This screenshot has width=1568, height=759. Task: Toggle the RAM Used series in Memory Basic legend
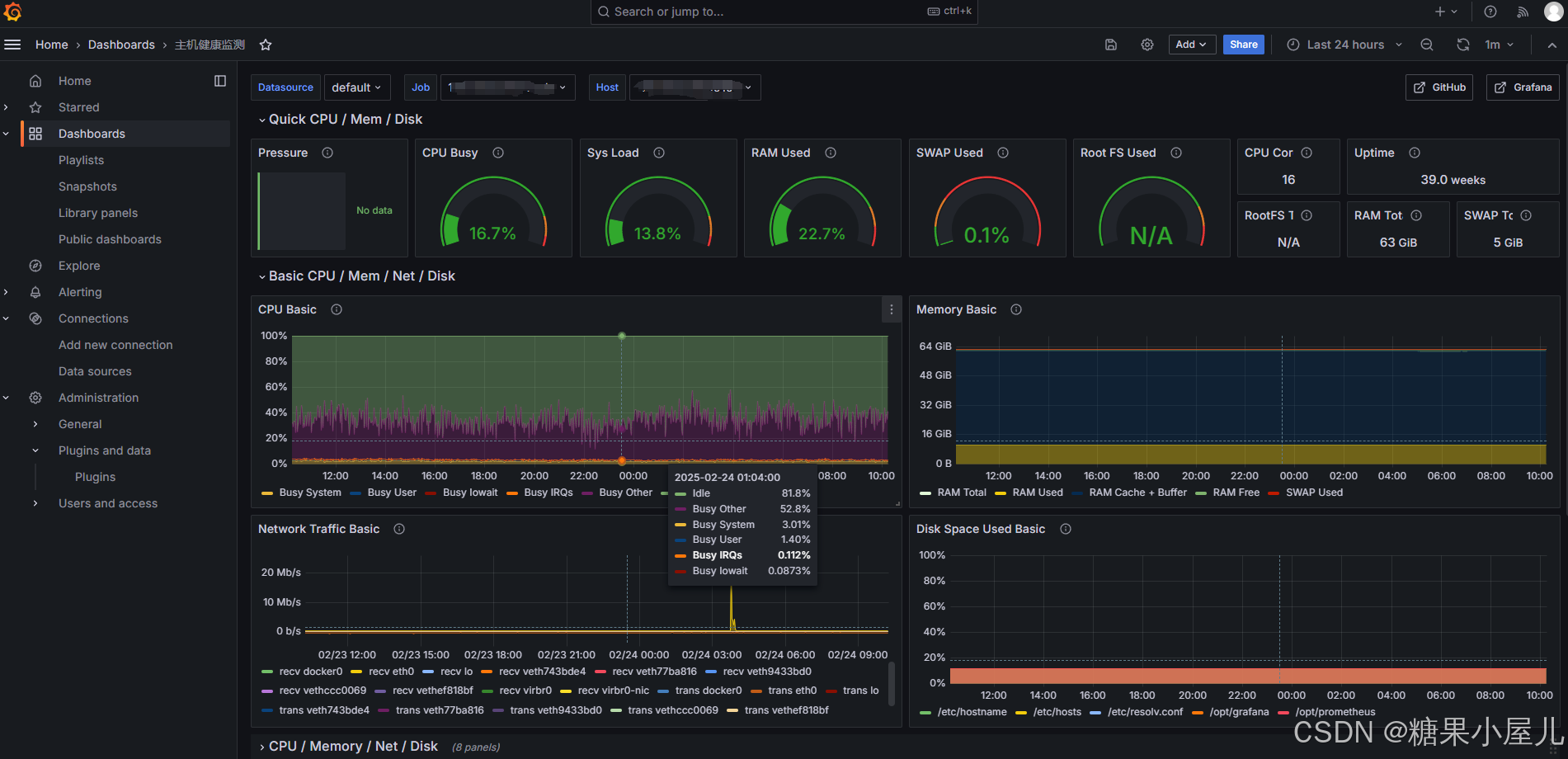[x=1038, y=493]
